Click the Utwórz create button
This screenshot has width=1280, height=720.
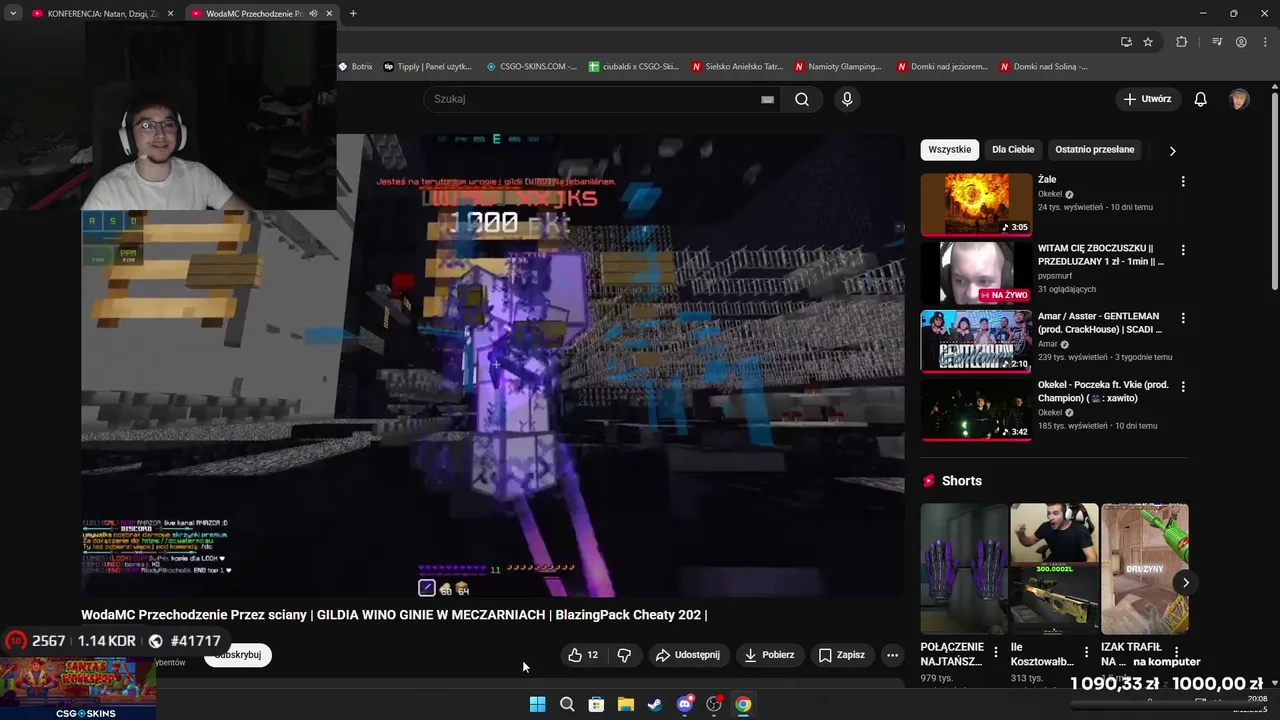[1147, 99]
